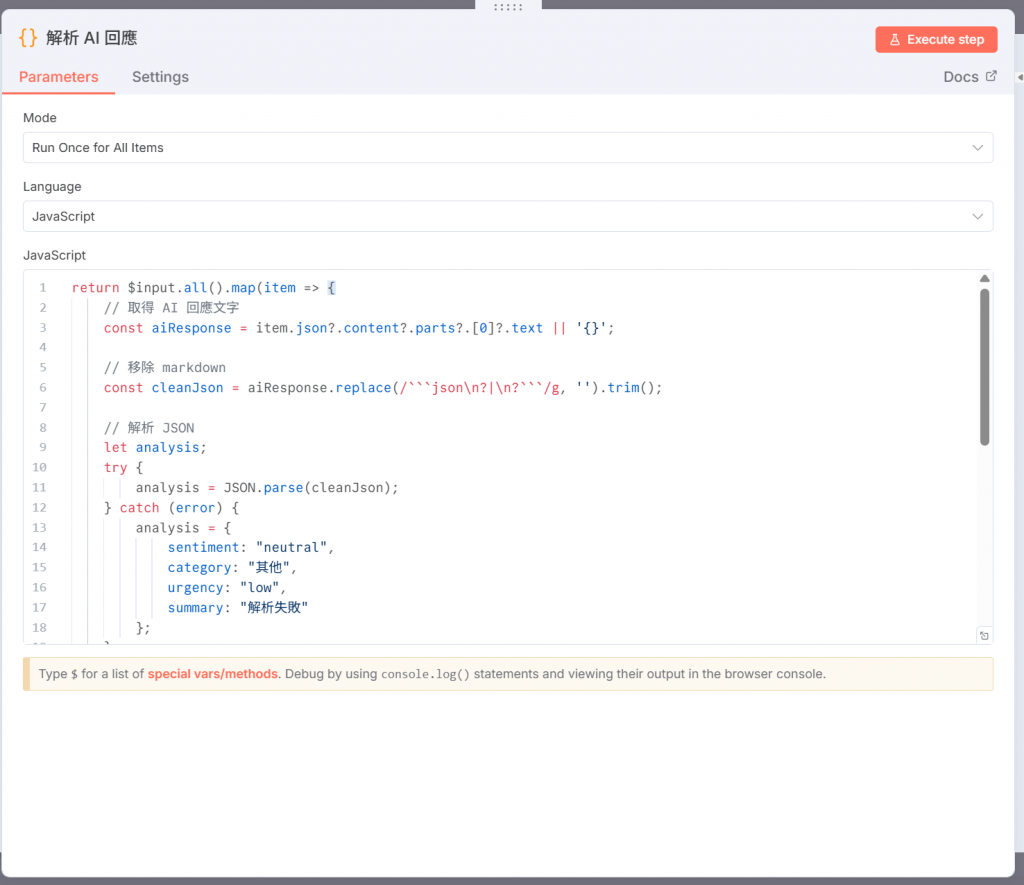Image resolution: width=1024 pixels, height=885 pixels.
Task: Switch to the Settings tab
Action: pos(160,77)
